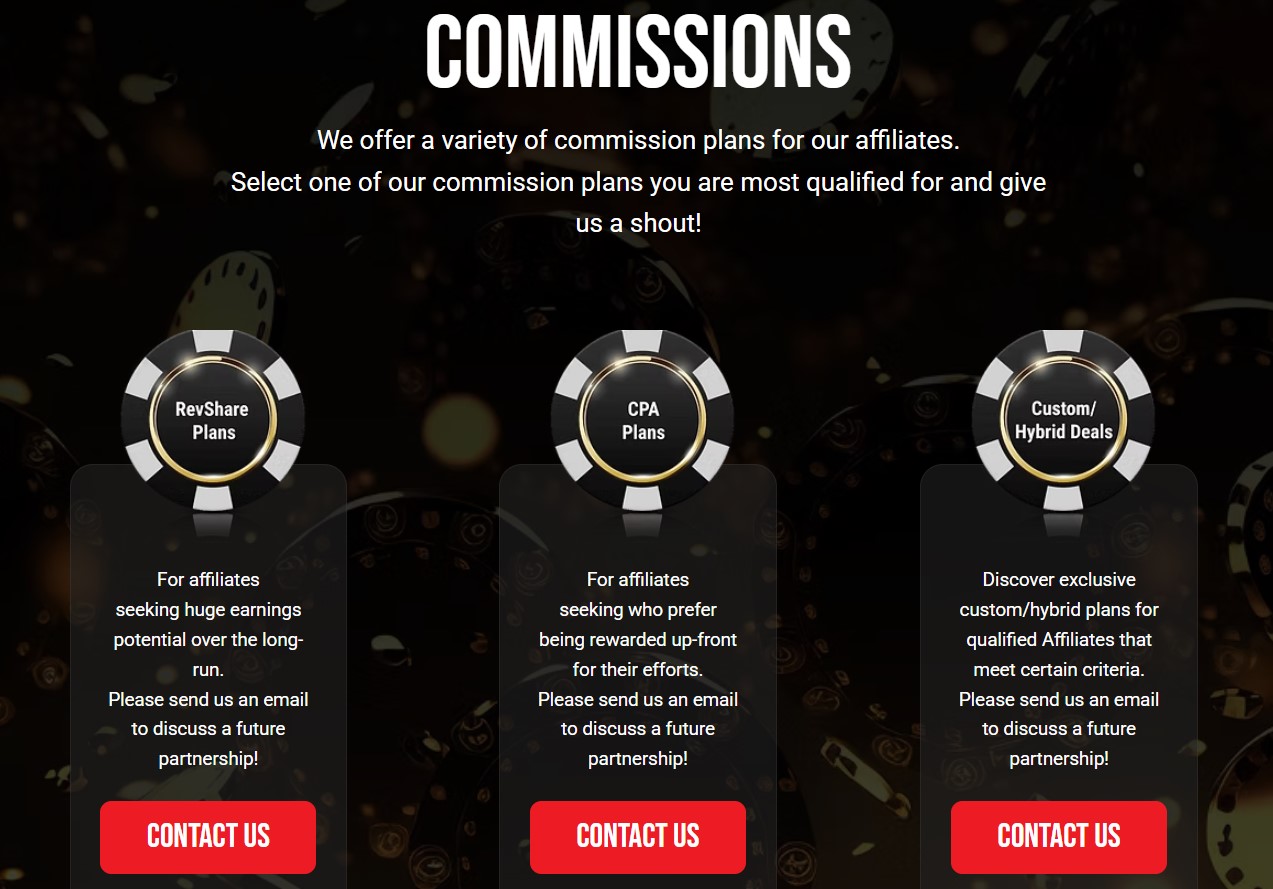The image size is (1273, 889).
Task: Click the email invitation sentence in CPA card
Action: [638, 729]
